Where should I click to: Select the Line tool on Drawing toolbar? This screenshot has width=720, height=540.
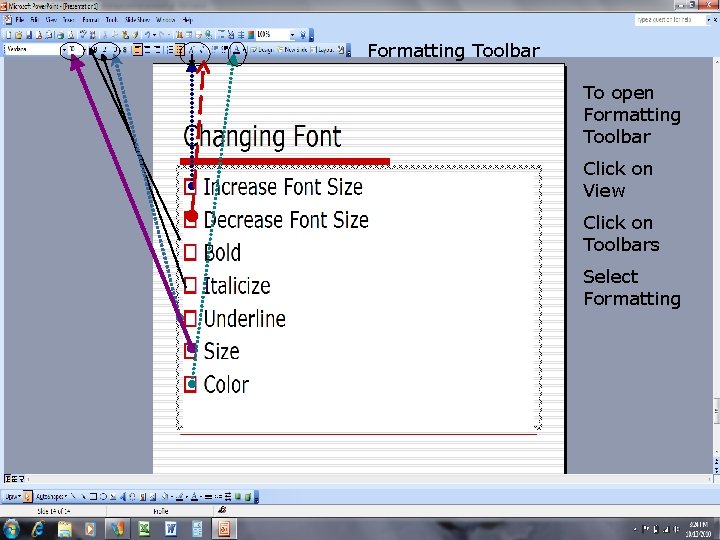tap(73, 496)
